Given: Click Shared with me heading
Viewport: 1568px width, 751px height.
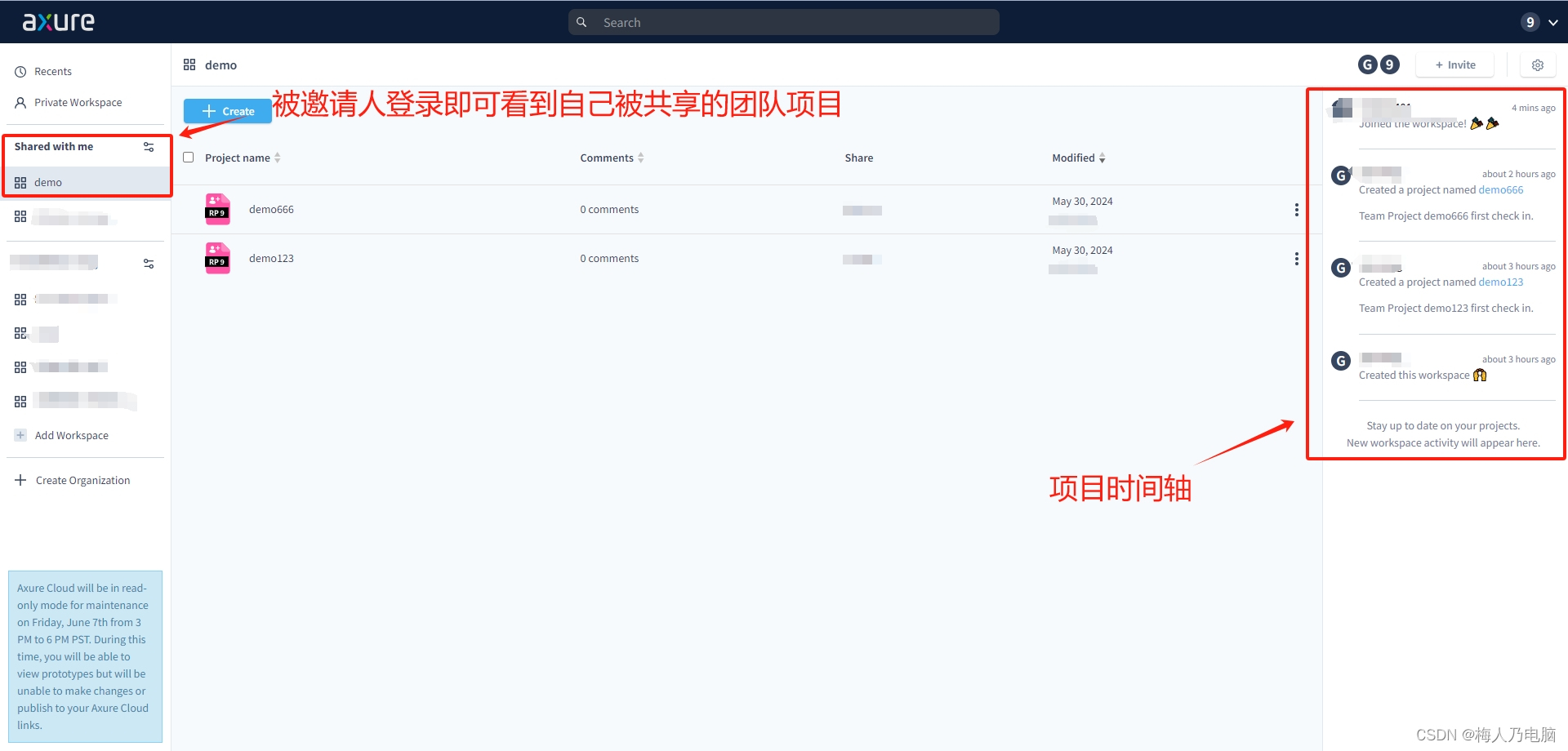Looking at the screenshot, I should tap(54, 146).
